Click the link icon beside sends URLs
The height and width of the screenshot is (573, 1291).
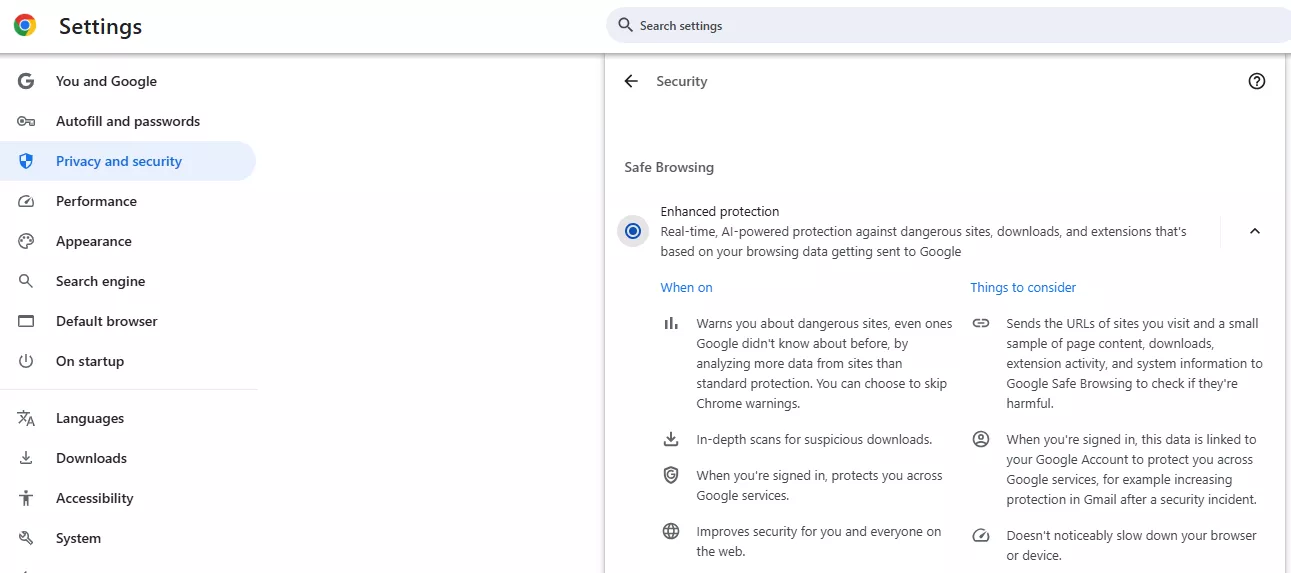point(981,323)
